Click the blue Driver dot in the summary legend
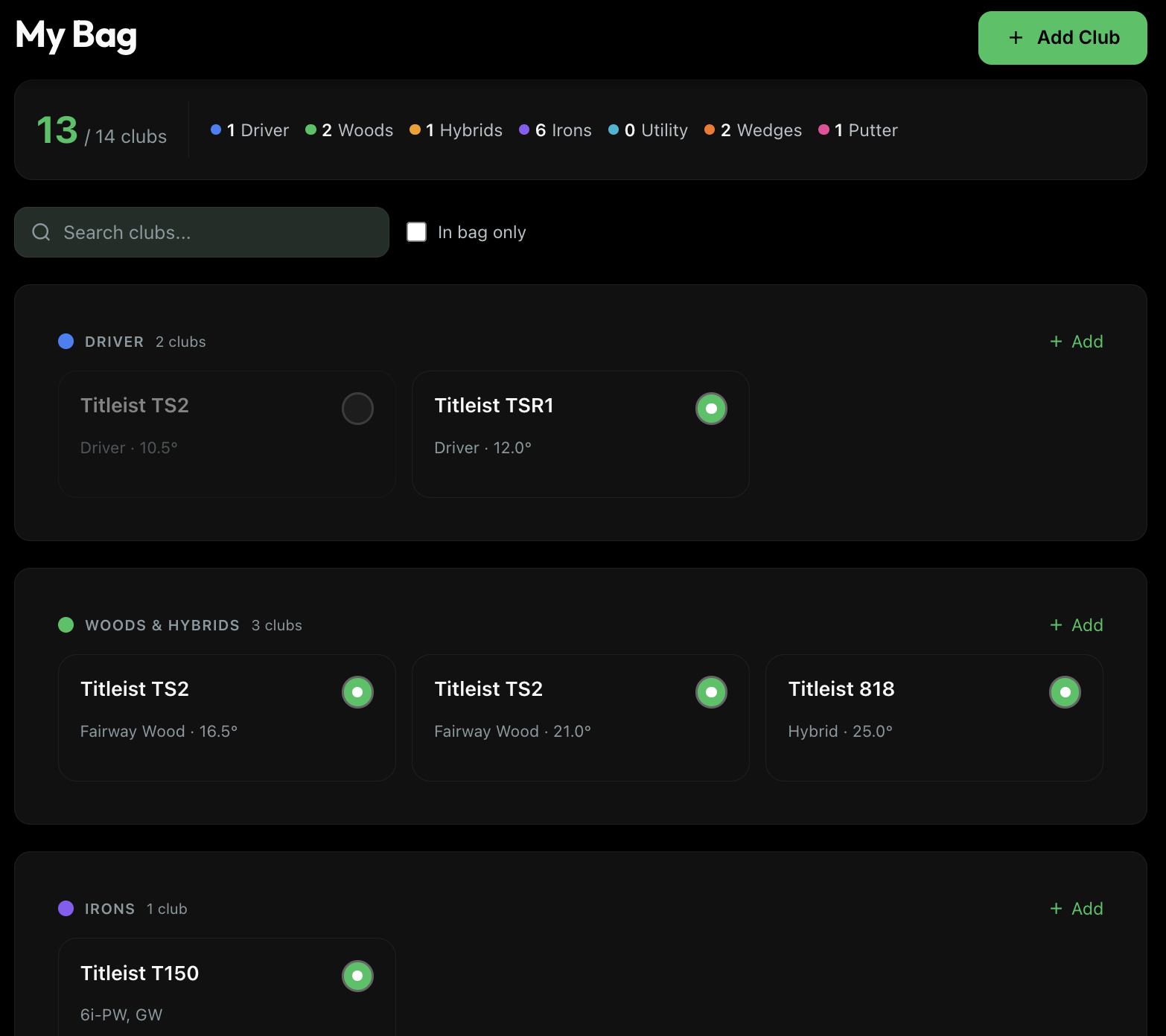This screenshot has width=1166, height=1036. tap(216, 129)
